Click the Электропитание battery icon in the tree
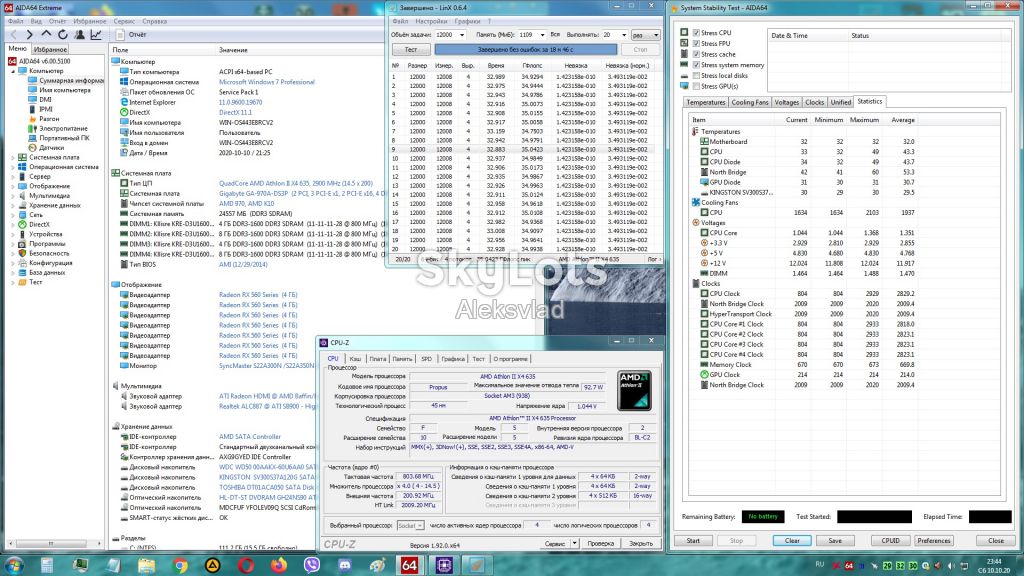Image resolution: width=1024 pixels, height=576 pixels. pos(33,129)
